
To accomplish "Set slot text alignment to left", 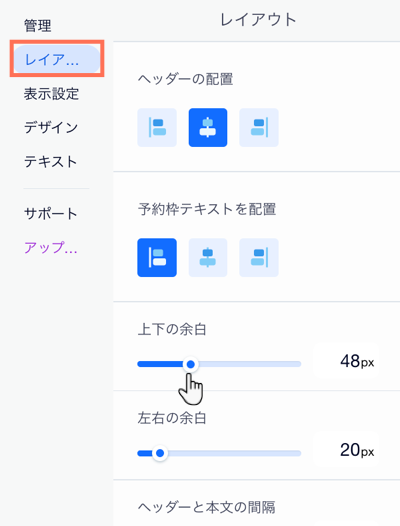I will (x=157, y=258).
